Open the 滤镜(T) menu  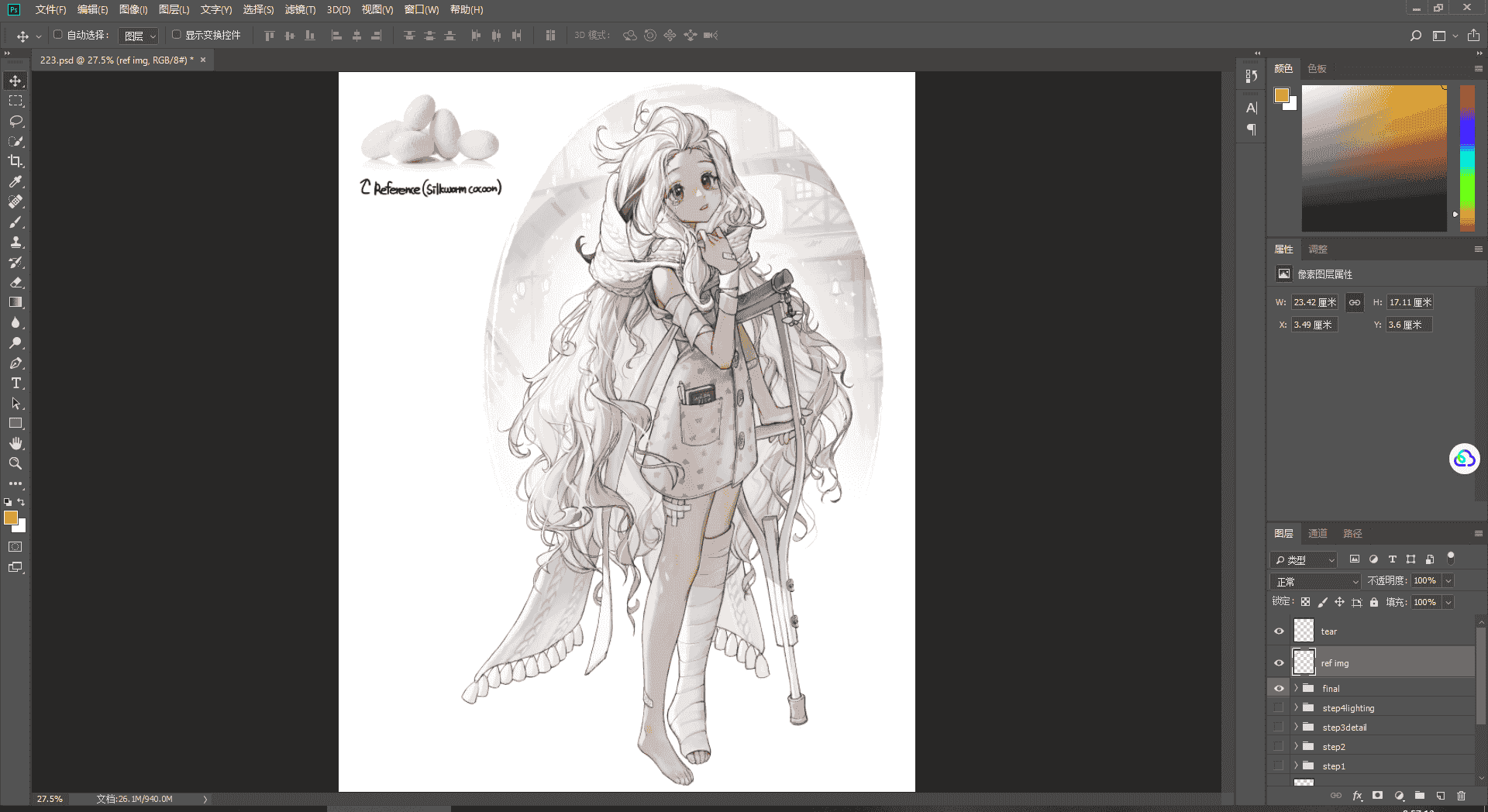[300, 9]
